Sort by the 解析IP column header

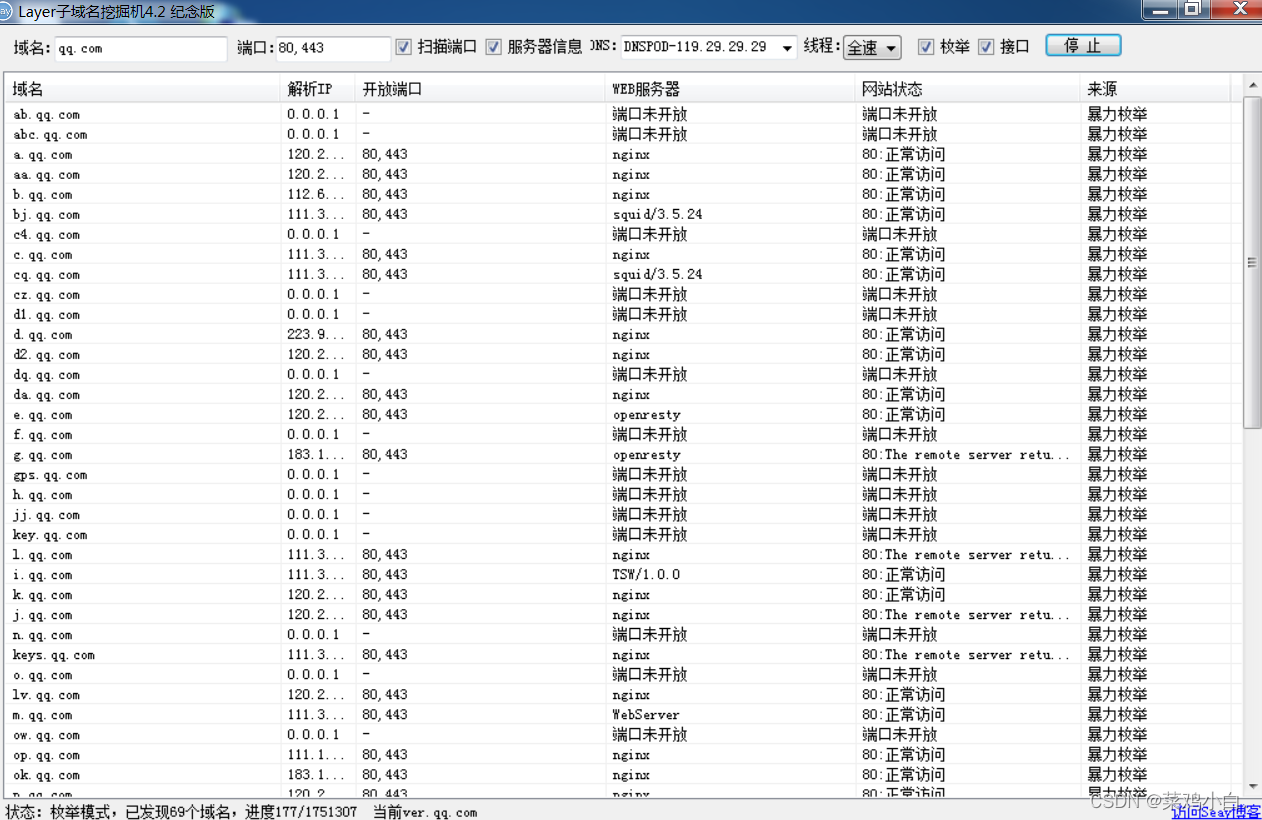318,89
